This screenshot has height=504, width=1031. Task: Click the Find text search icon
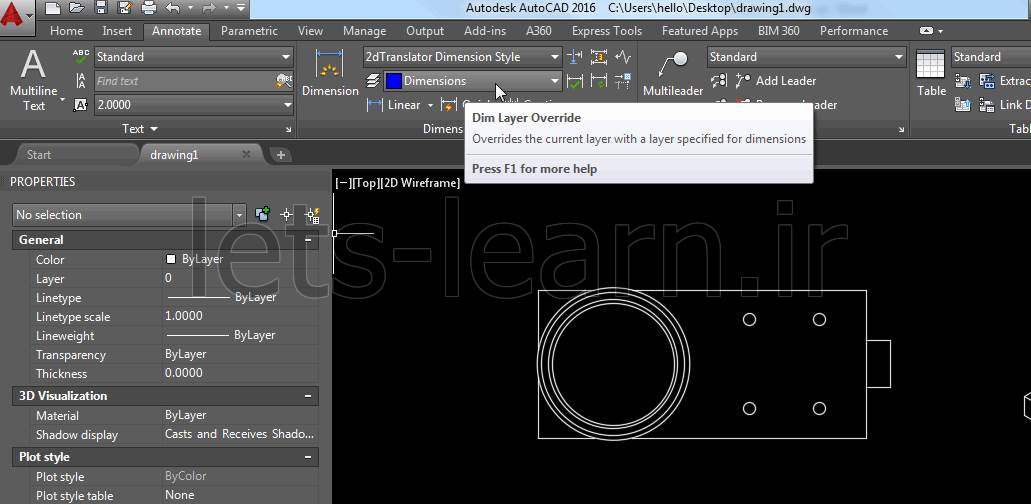(283, 81)
